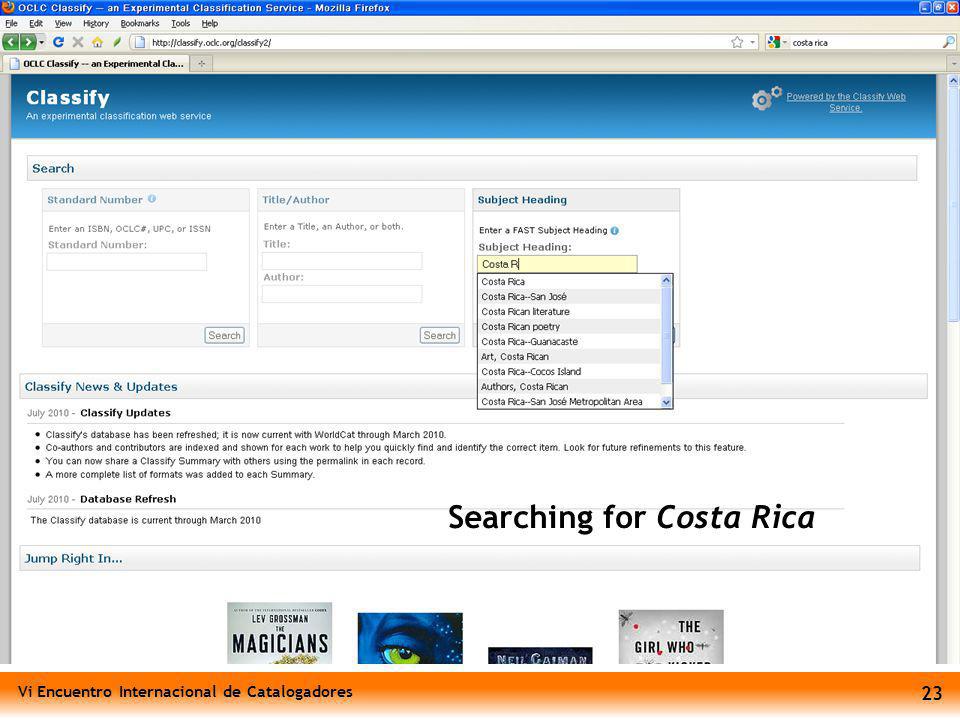Click the Title/Author panel title
This screenshot has height=720, width=960.
296,200
